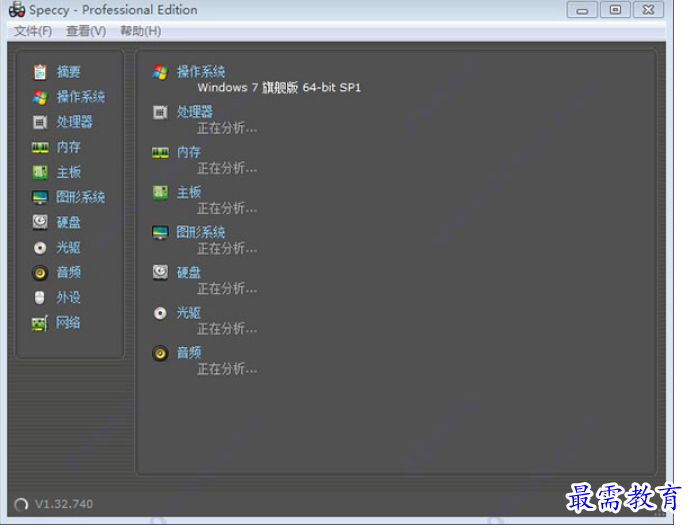Open 光驱 heading link in summary

[189, 313]
